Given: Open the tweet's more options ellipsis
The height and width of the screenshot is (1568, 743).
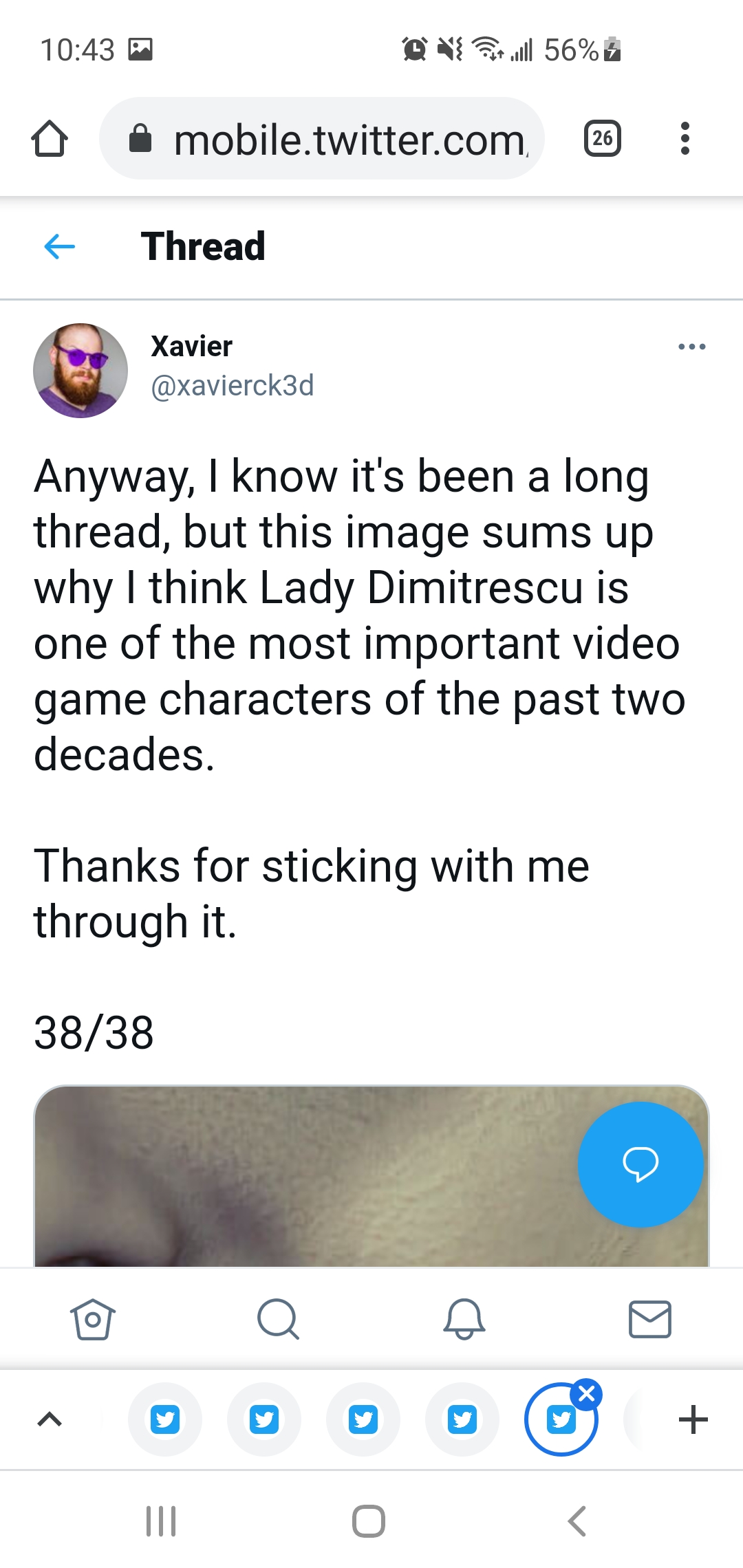Looking at the screenshot, I should (691, 347).
